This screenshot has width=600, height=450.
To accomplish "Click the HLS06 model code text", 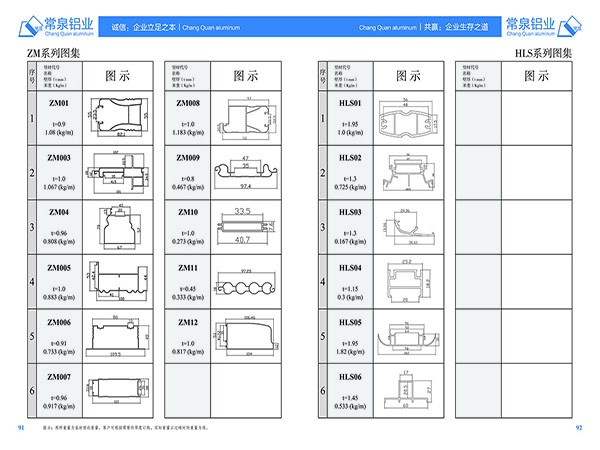I will point(350,377).
